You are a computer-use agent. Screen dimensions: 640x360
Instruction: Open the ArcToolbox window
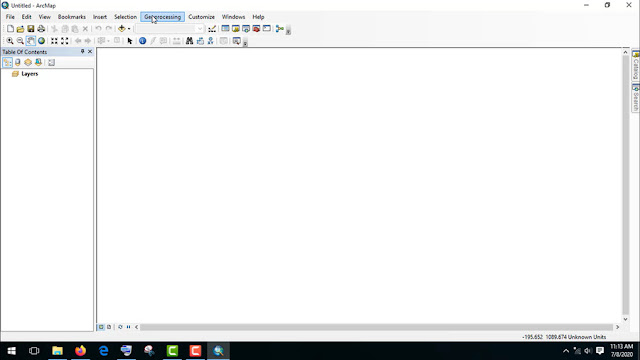pos(256,29)
